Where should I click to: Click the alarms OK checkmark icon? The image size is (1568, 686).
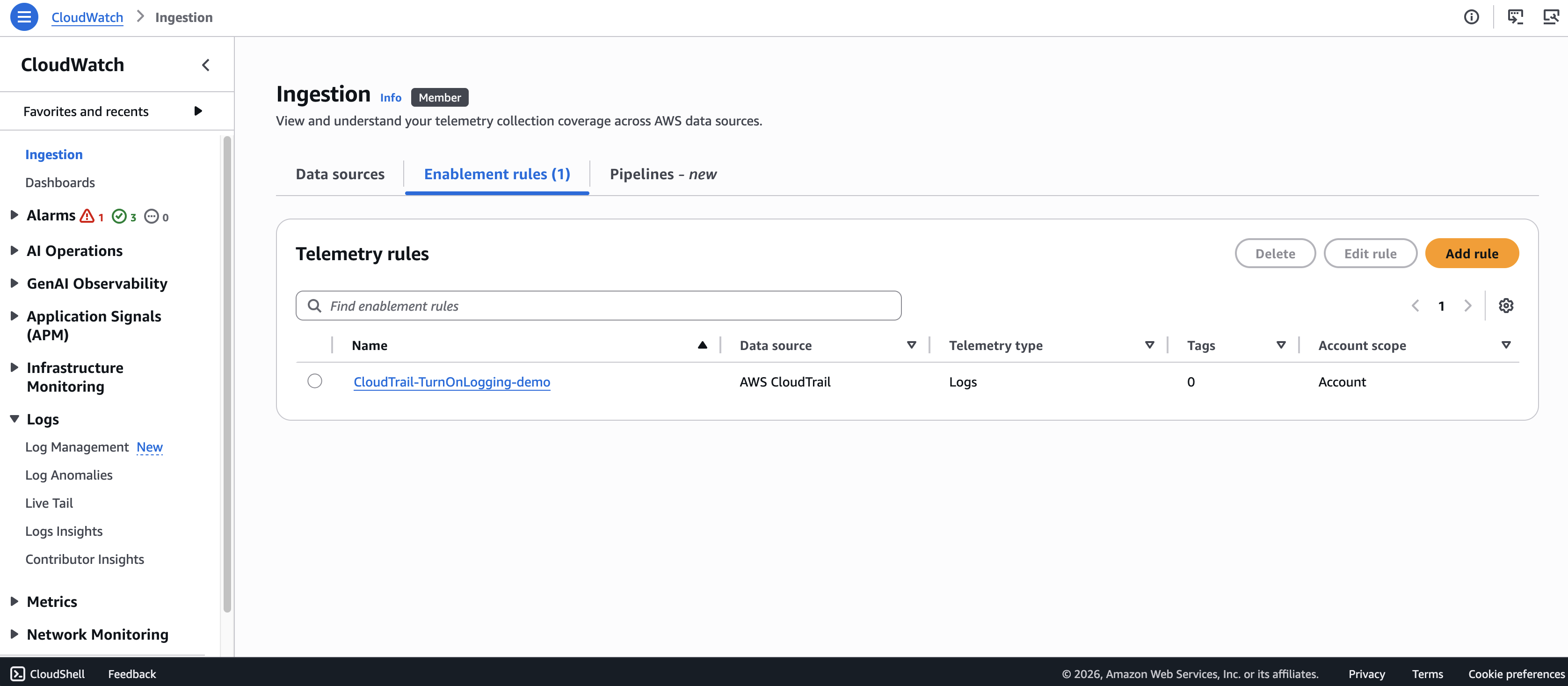coord(119,217)
